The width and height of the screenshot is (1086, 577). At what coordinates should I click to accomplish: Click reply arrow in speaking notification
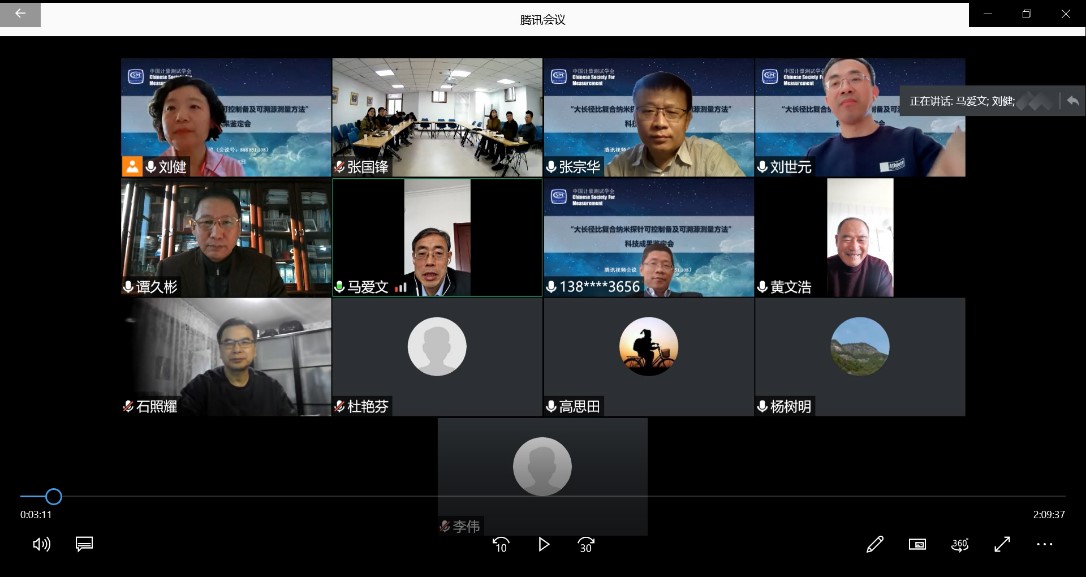coord(1072,101)
